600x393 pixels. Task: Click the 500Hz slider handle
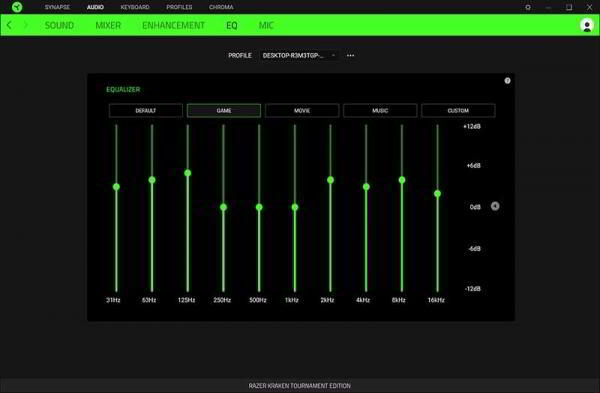pyautogui.click(x=259, y=207)
